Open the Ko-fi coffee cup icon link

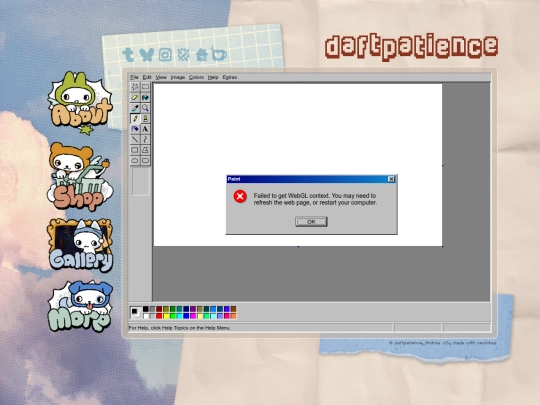click(x=219, y=54)
